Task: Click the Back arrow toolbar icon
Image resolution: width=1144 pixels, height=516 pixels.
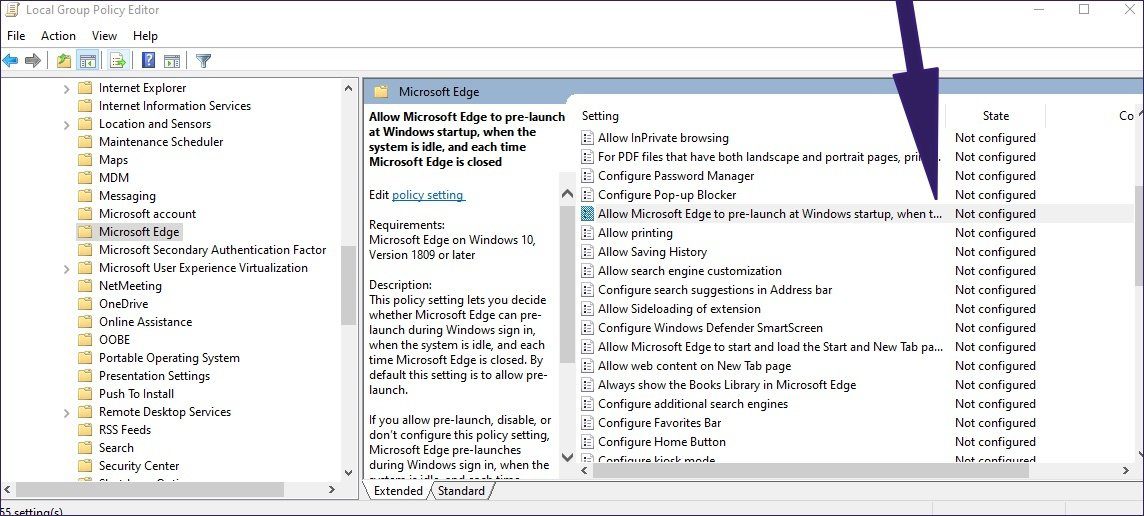Action: point(10,61)
